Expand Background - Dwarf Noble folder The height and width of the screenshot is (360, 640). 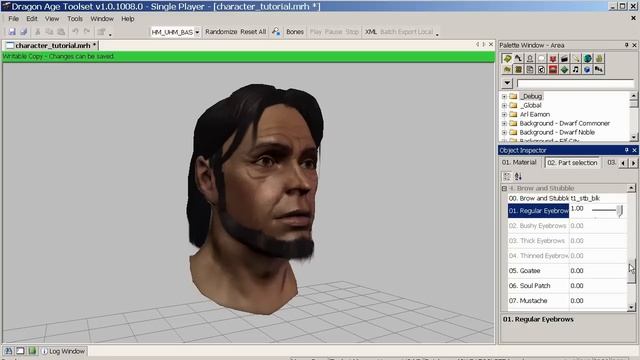[504, 133]
